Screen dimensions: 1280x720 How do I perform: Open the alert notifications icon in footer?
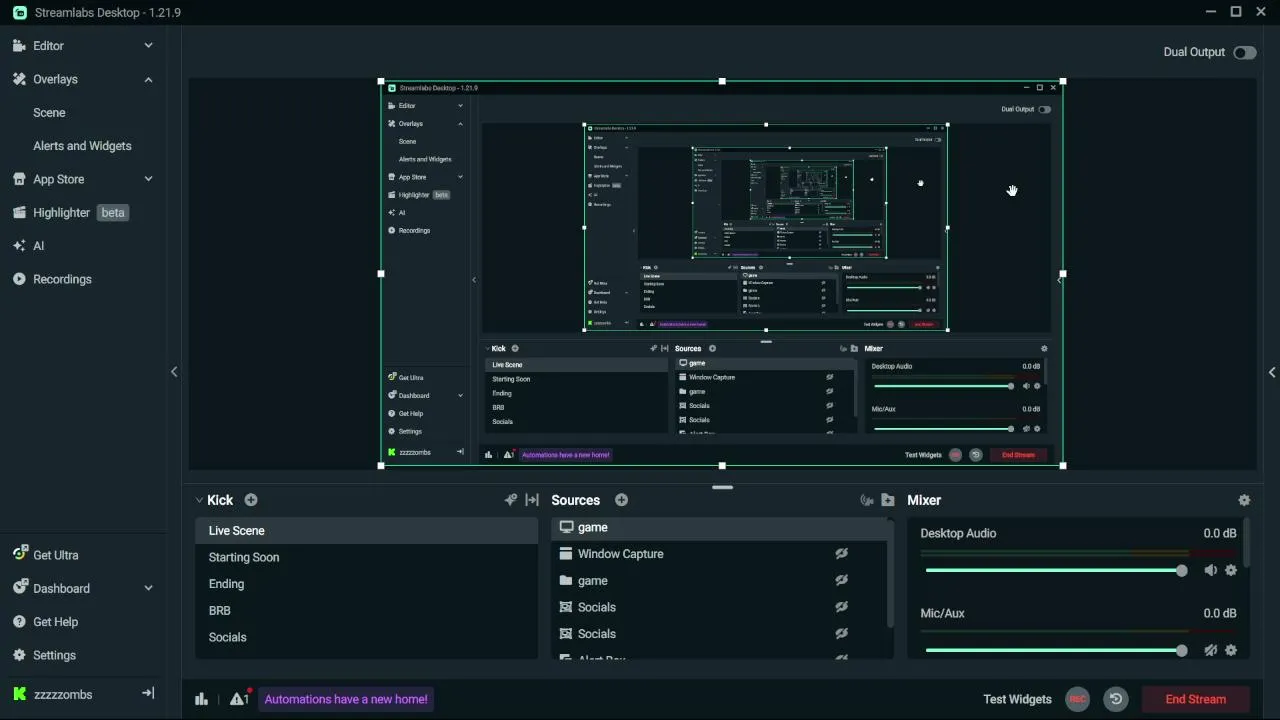tap(239, 699)
